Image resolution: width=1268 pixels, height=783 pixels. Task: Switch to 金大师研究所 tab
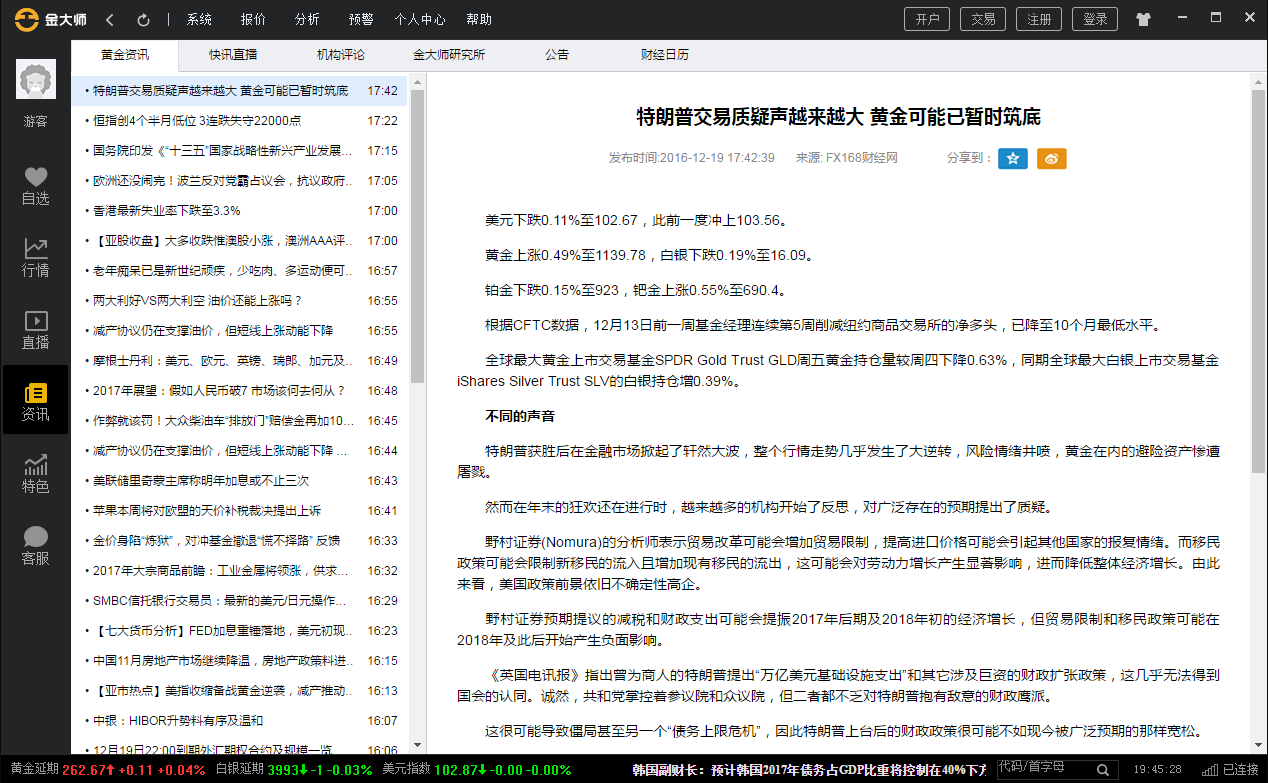pyautogui.click(x=449, y=55)
